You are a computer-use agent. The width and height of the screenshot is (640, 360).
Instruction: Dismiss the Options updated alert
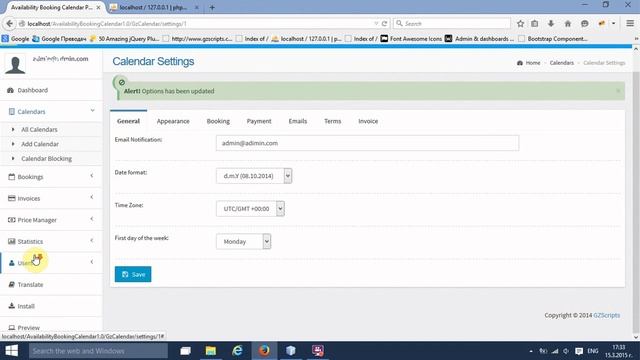pyautogui.click(x=618, y=91)
